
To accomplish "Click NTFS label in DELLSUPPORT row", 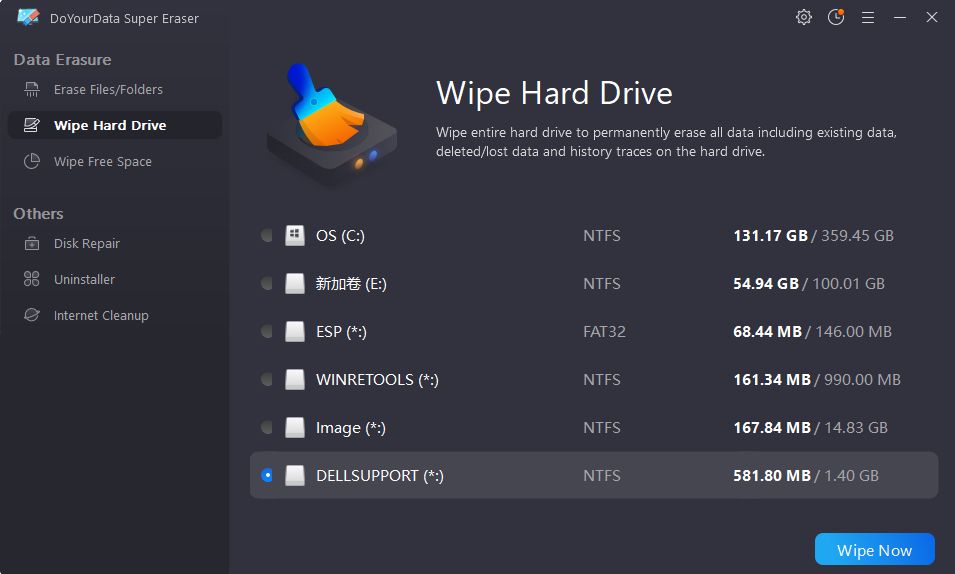I will tap(602, 475).
